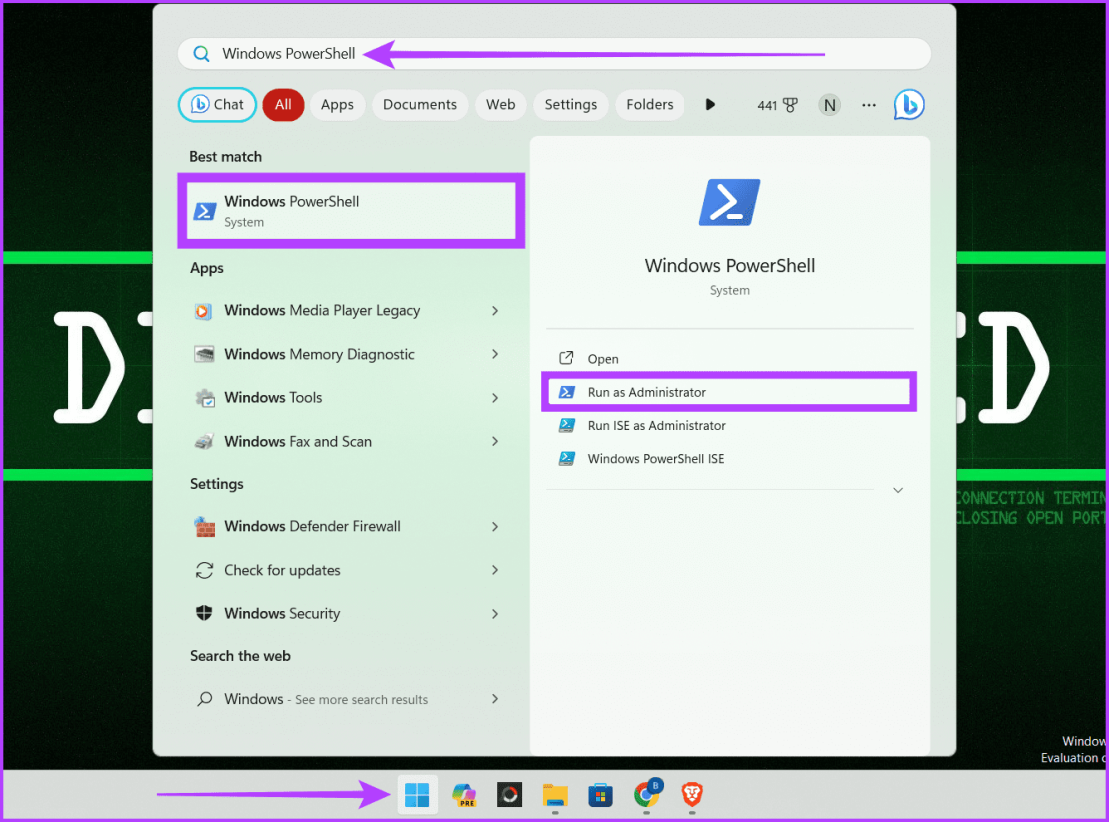Expand the Windows Tools result chevron
1109x822 pixels.
point(494,397)
